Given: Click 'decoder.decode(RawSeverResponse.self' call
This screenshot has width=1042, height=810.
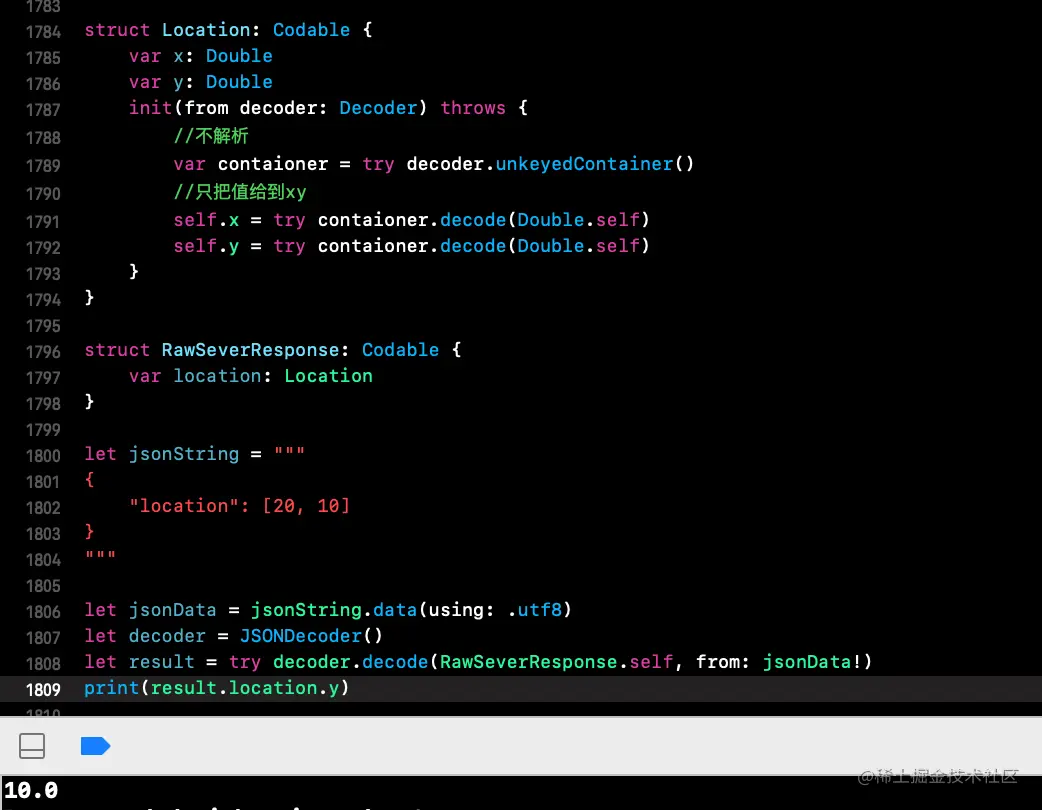Looking at the screenshot, I should point(472,662).
